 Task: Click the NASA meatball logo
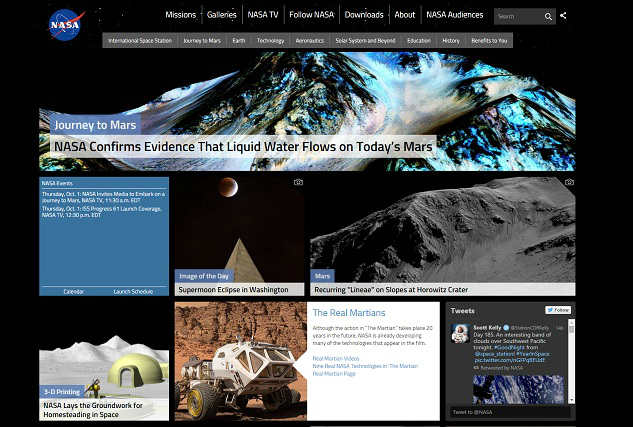66,25
